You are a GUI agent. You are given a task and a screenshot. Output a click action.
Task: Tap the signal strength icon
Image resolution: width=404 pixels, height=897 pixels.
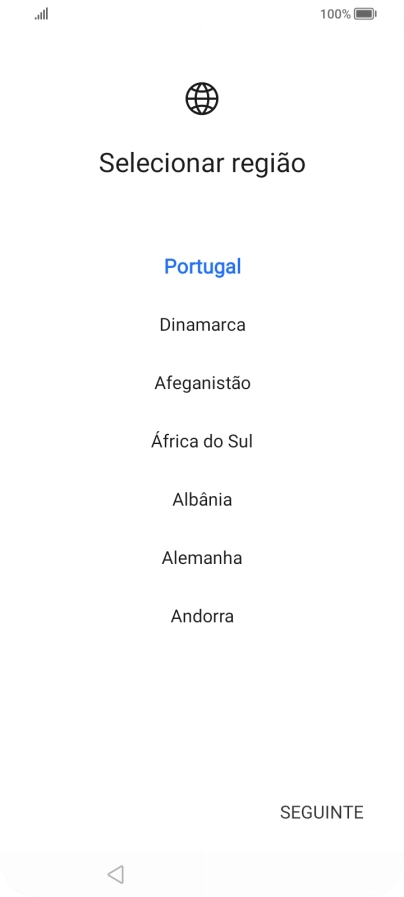pos(41,14)
